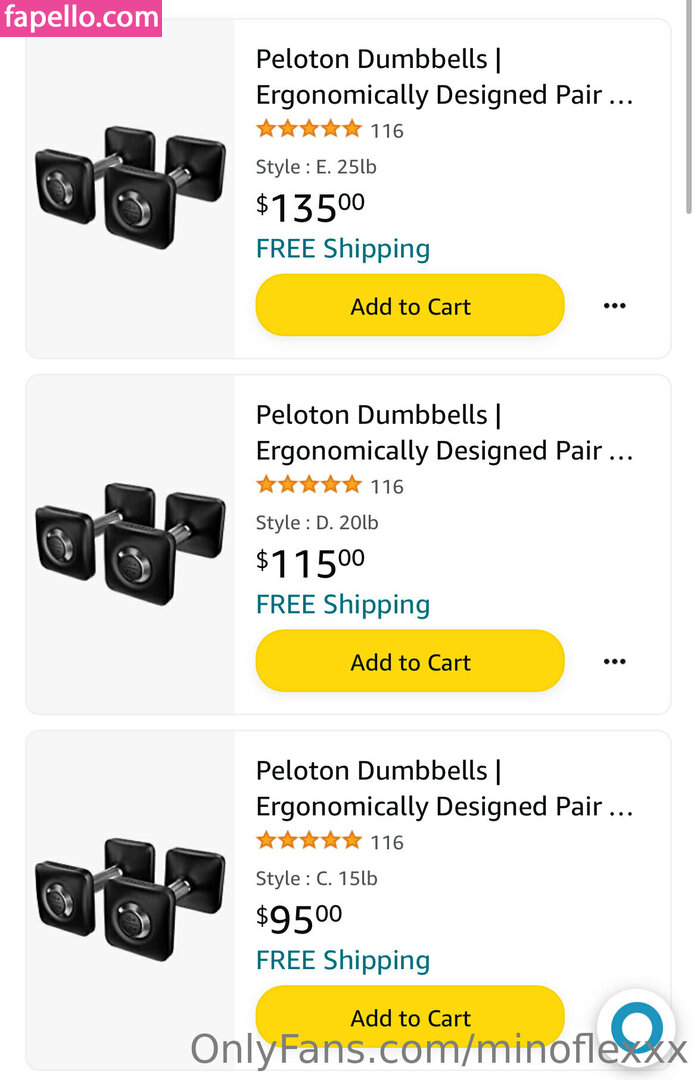View star ratings for the 15lb dumbbells
This screenshot has width=697, height=1080.
309,841
